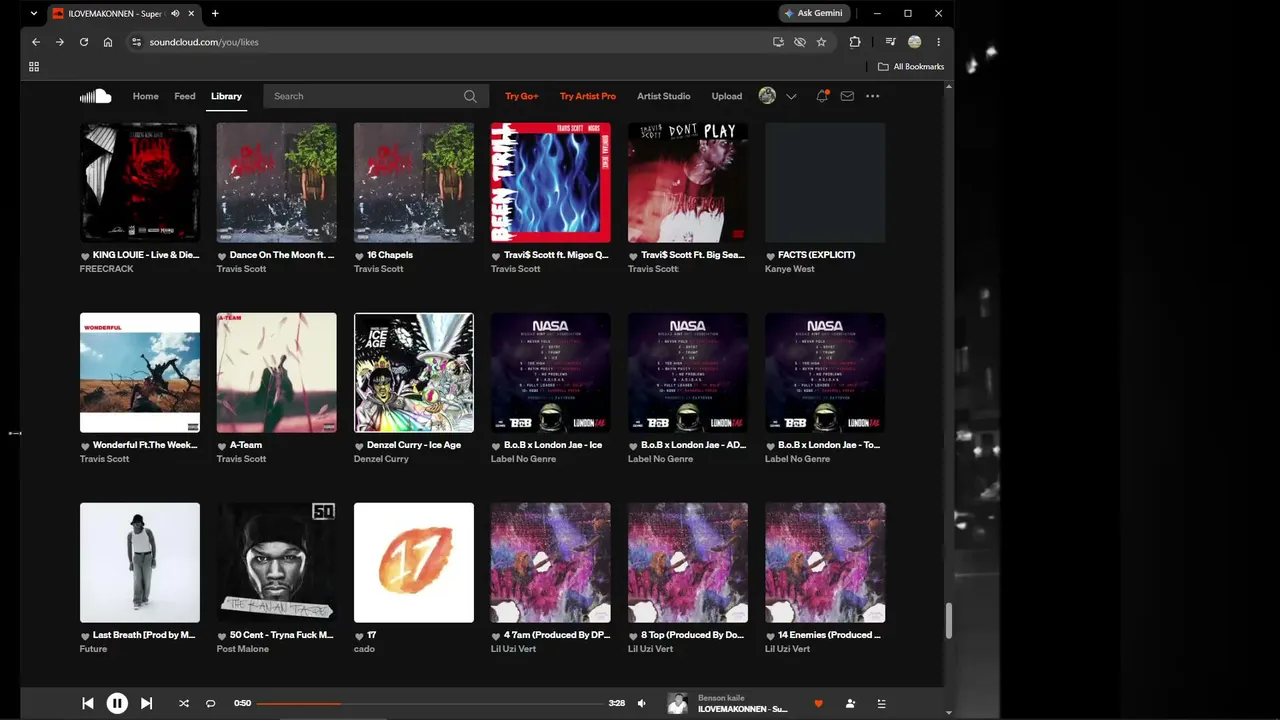
Task: Open the Benson kaile artist name in player
Action: click(x=720, y=698)
